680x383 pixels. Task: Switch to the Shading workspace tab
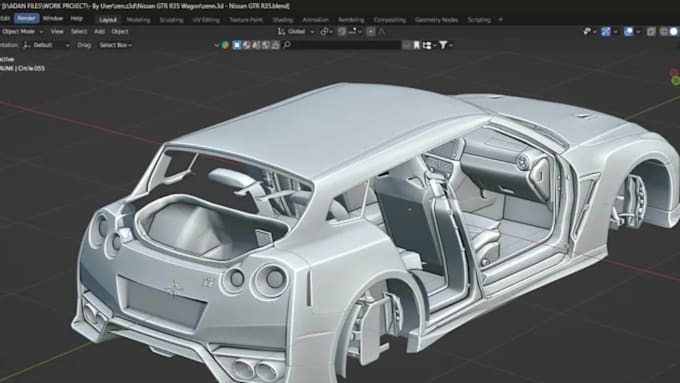[x=283, y=20]
